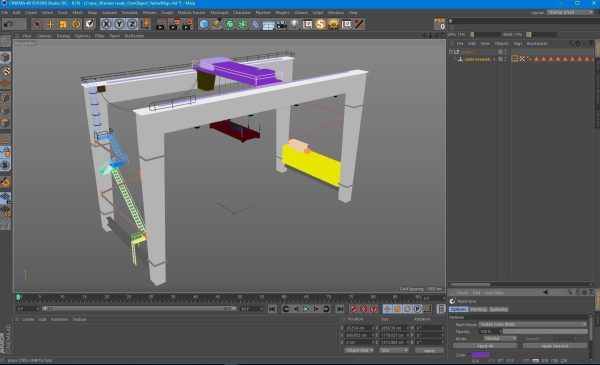
Task: Click the green Array modeling icon
Action: pos(243,24)
